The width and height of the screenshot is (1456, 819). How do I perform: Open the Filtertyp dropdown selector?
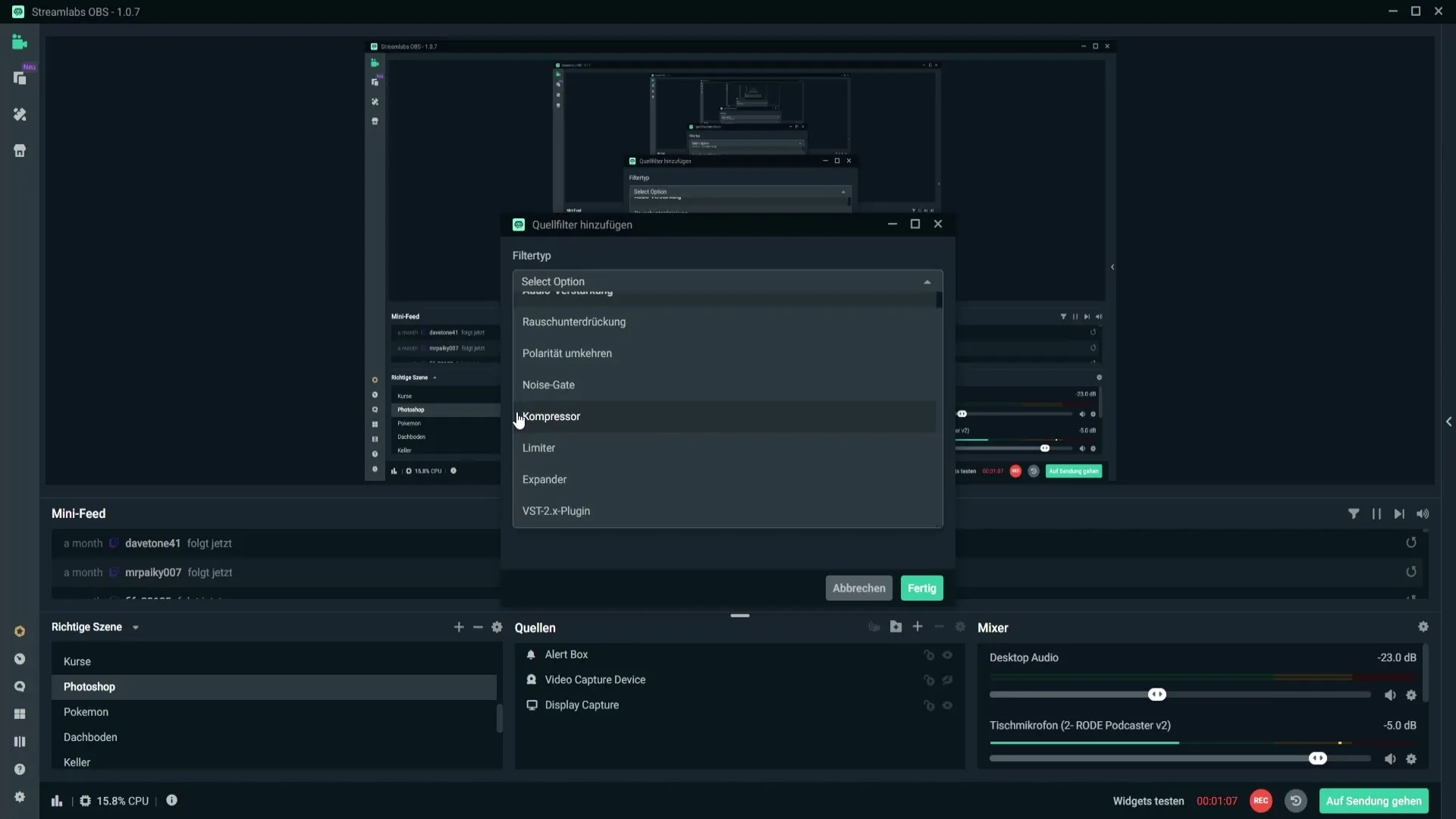click(x=727, y=281)
